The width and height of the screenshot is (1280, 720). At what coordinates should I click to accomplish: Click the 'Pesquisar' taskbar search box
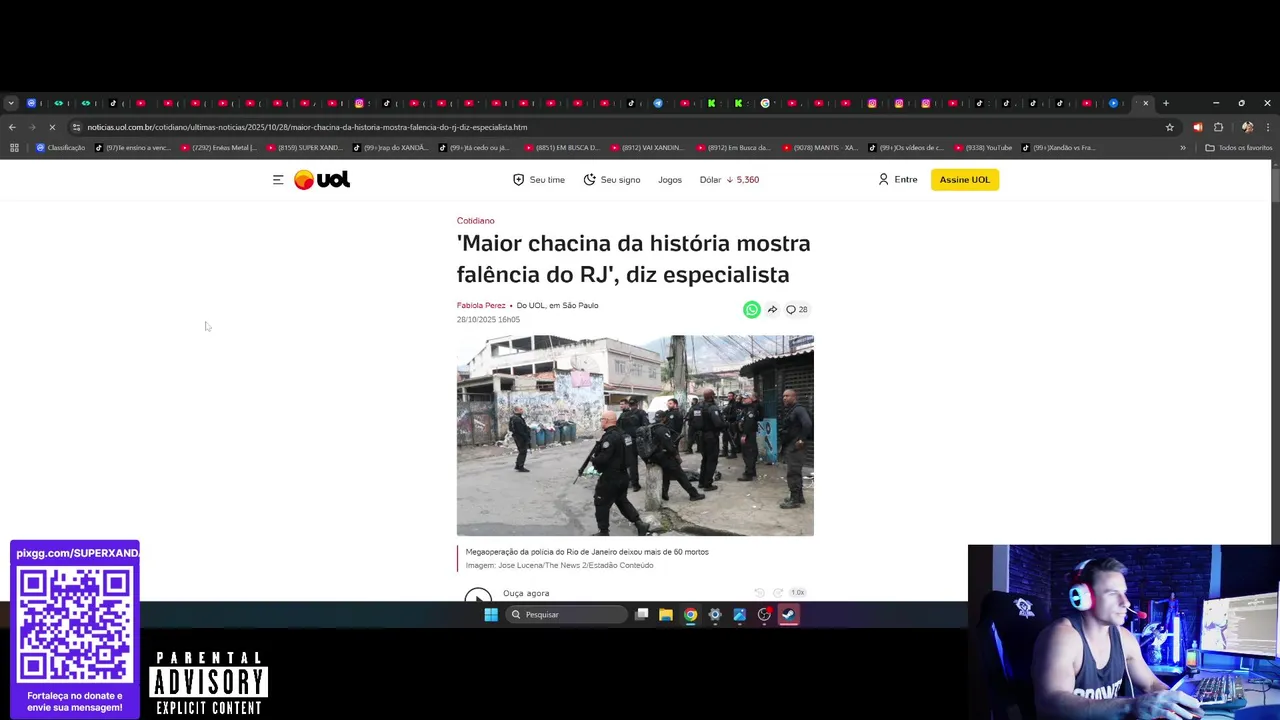pyautogui.click(x=565, y=615)
